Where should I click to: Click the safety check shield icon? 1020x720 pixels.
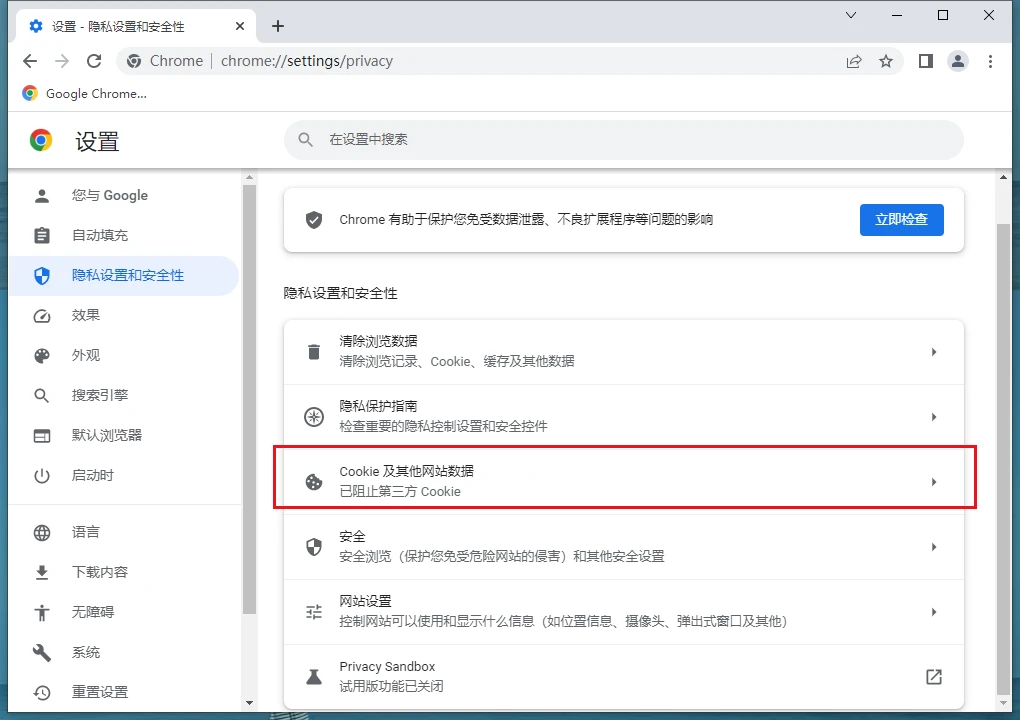coord(314,220)
